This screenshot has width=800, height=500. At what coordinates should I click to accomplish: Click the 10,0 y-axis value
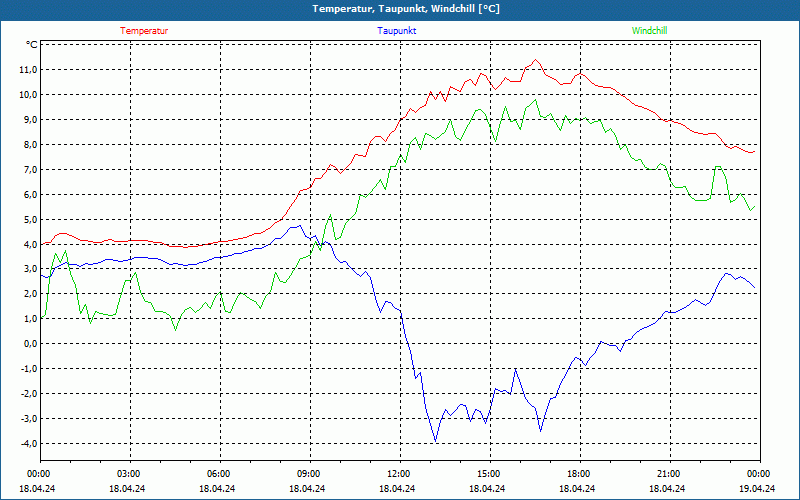point(29,94)
